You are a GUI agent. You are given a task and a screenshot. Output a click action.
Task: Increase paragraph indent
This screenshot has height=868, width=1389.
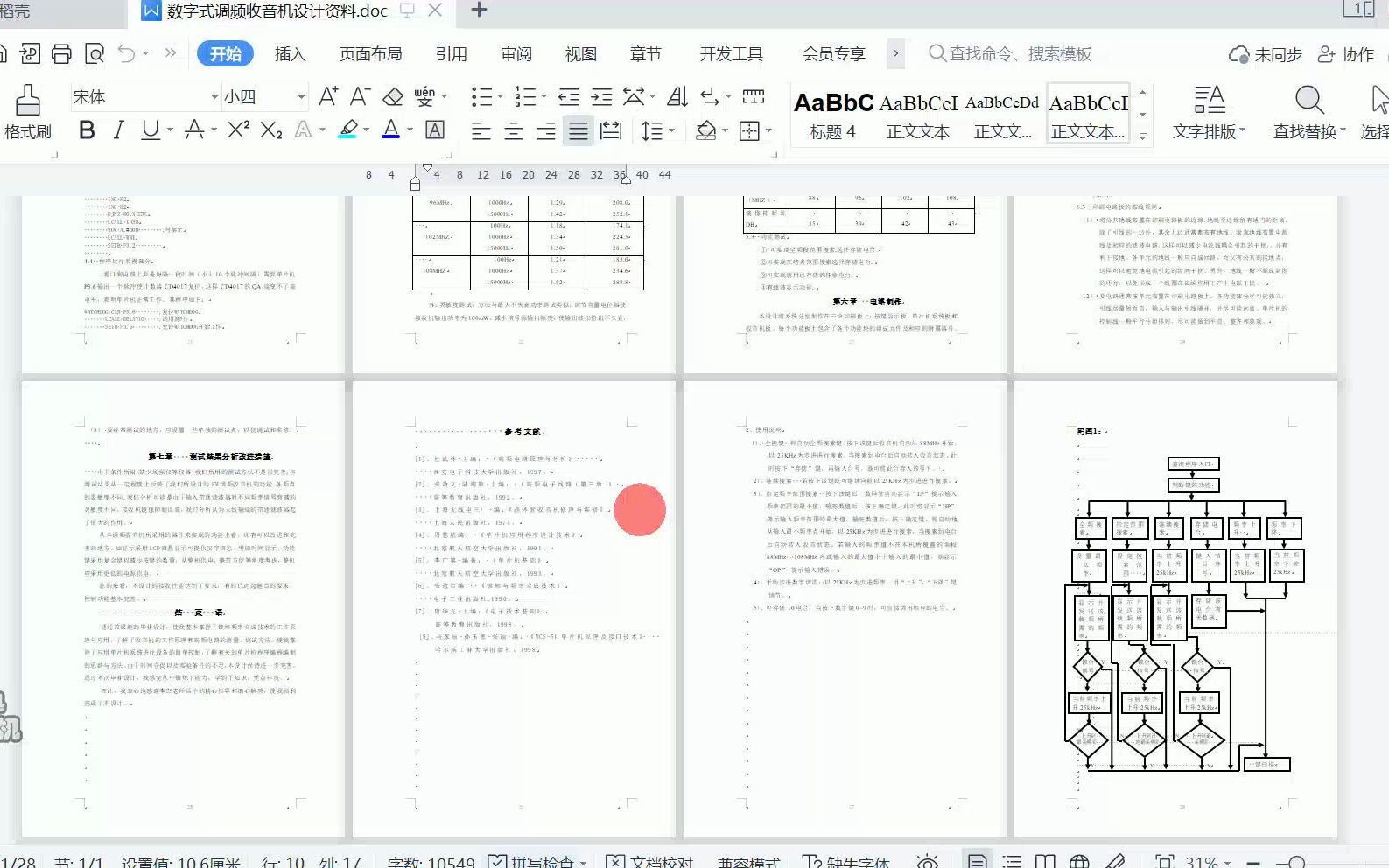pos(601,96)
